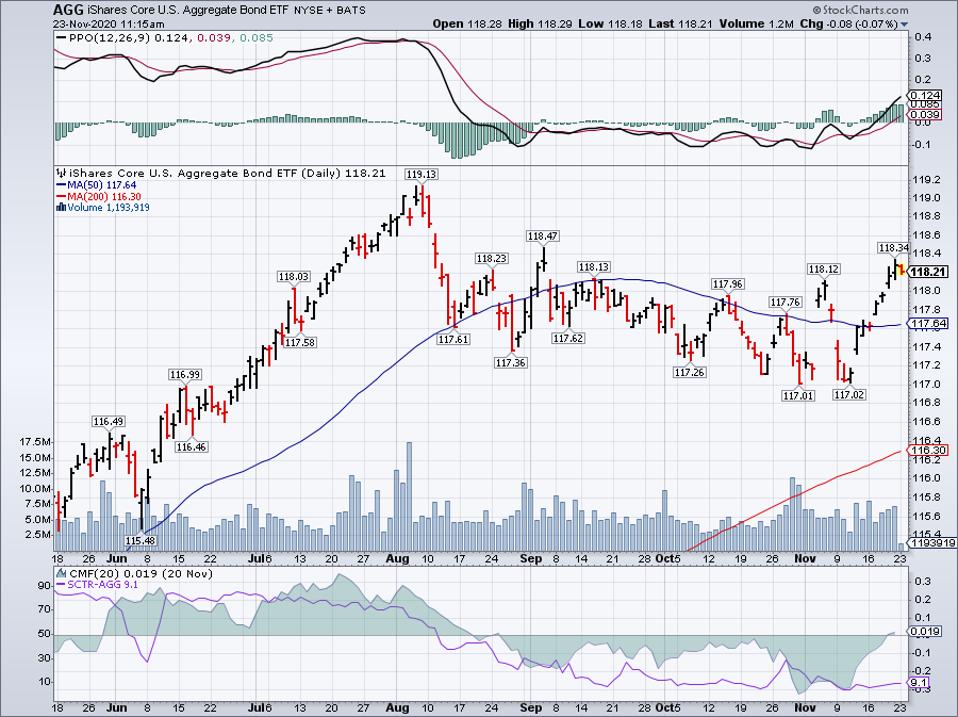Click the 118.03 price annotation
The width and height of the screenshot is (958, 717).
click(293, 277)
